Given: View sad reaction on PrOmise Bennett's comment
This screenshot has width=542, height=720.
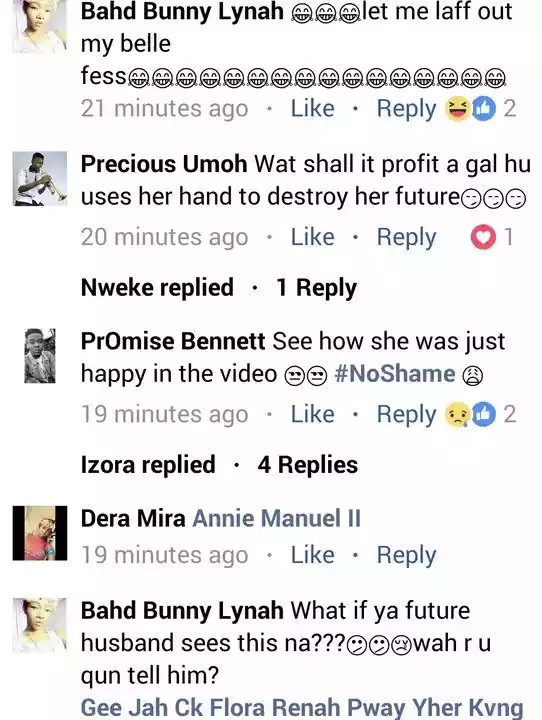Looking at the screenshot, I should 457,415.
